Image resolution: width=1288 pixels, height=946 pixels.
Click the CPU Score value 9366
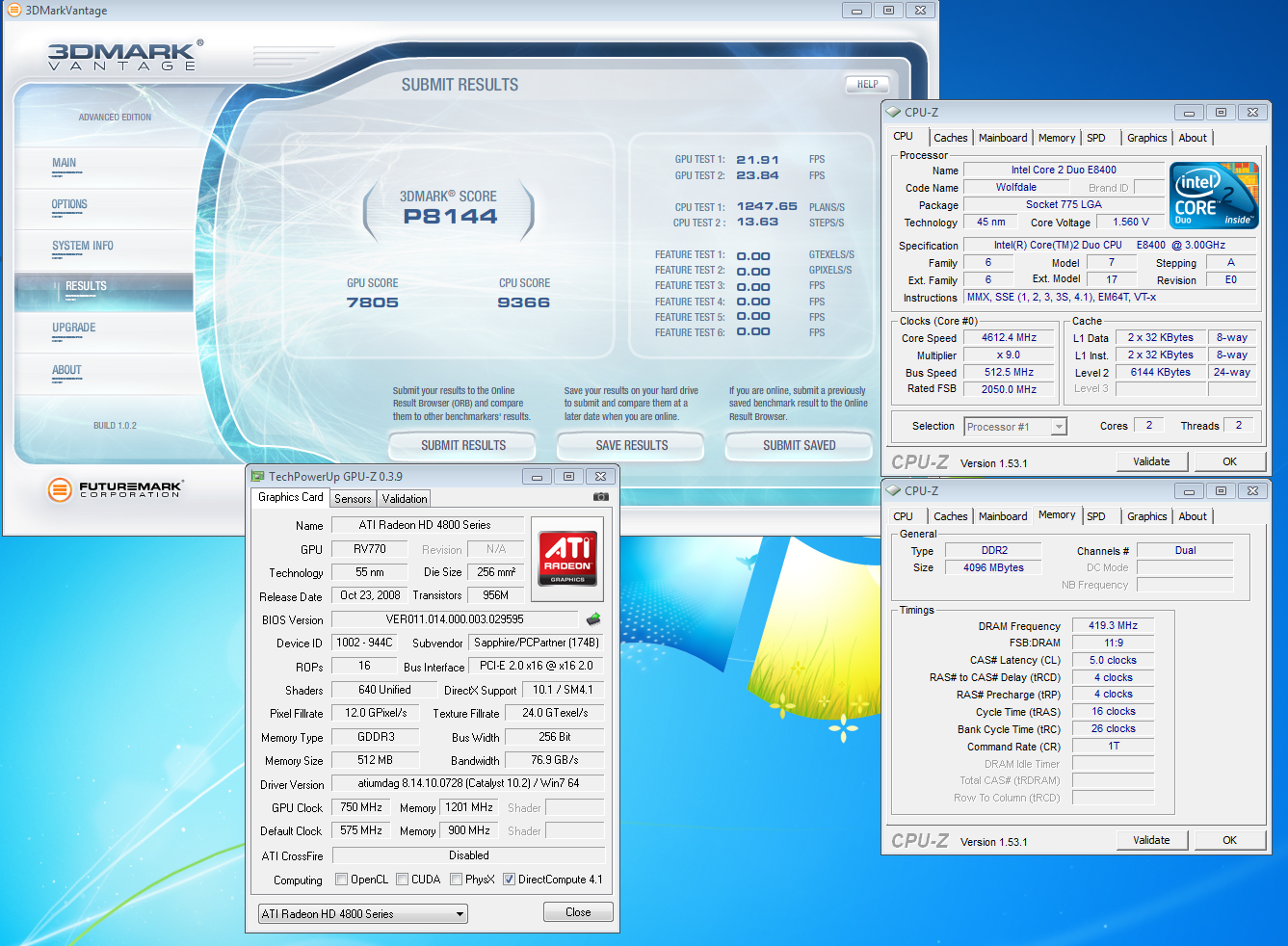coord(524,302)
